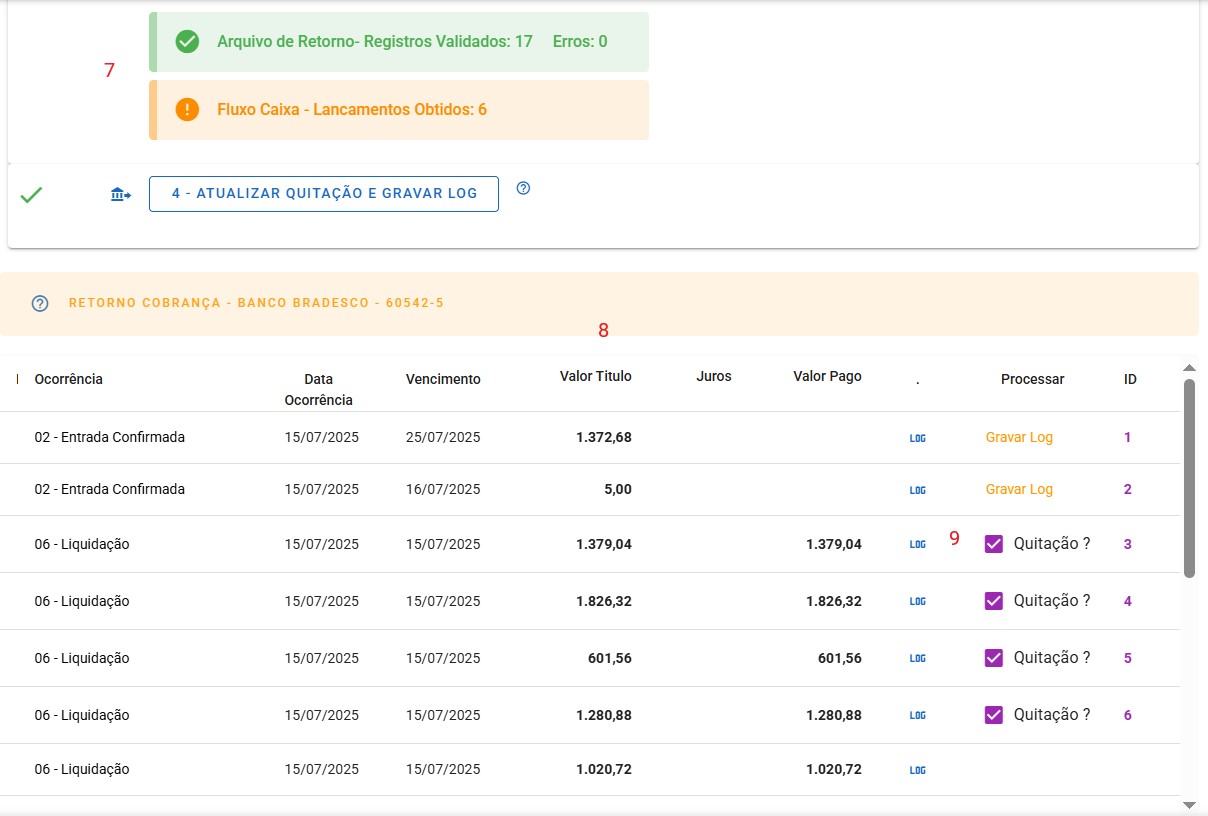
Task: Click Gravar Log link for row ID 1
Action: (x=1019, y=437)
